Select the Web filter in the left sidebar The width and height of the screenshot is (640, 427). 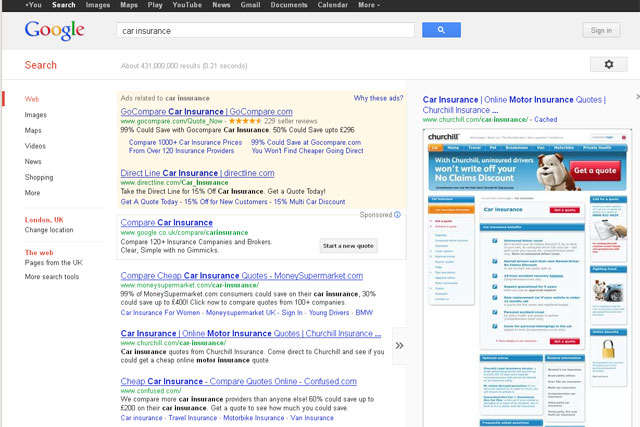coord(32,99)
